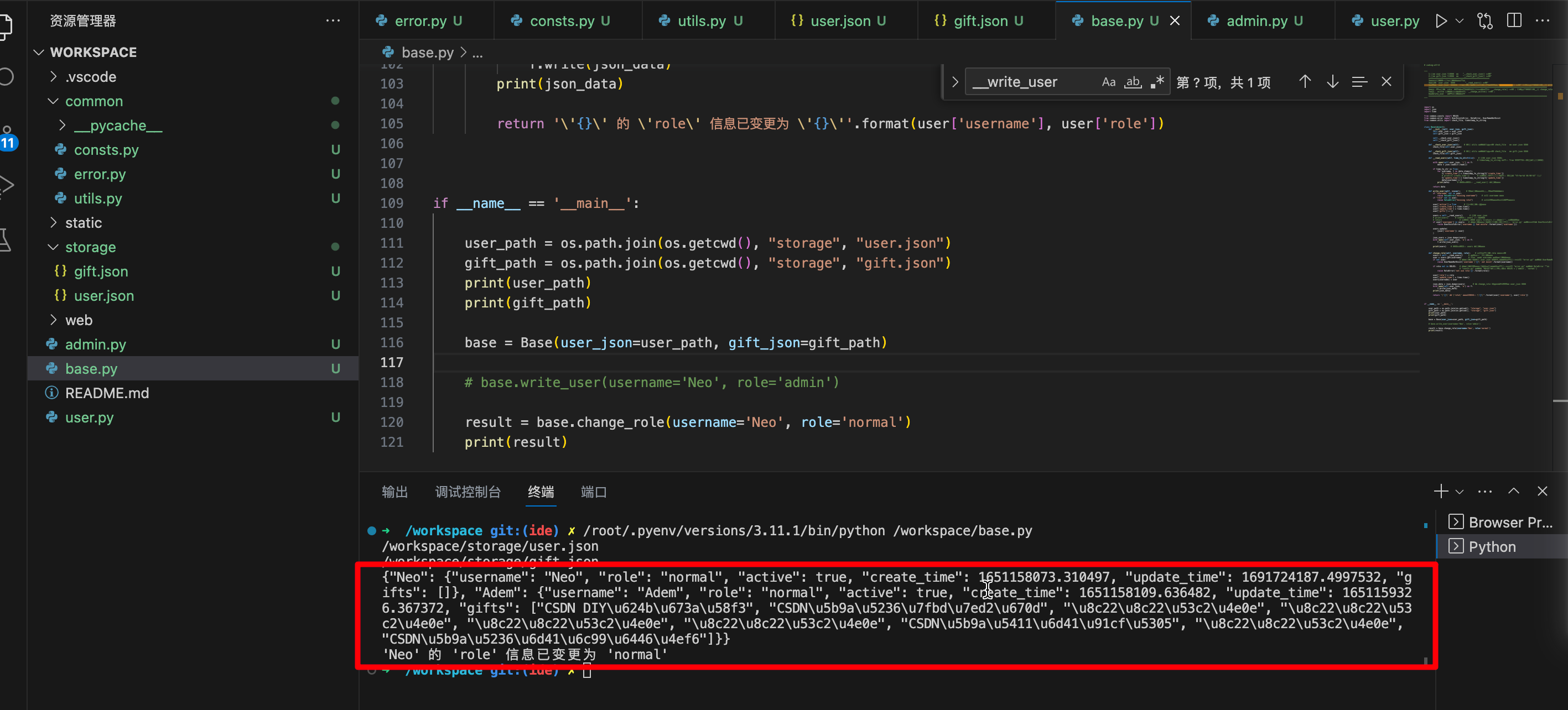
Task: Open gift.json in explorer tree
Action: click(x=194, y=272)
